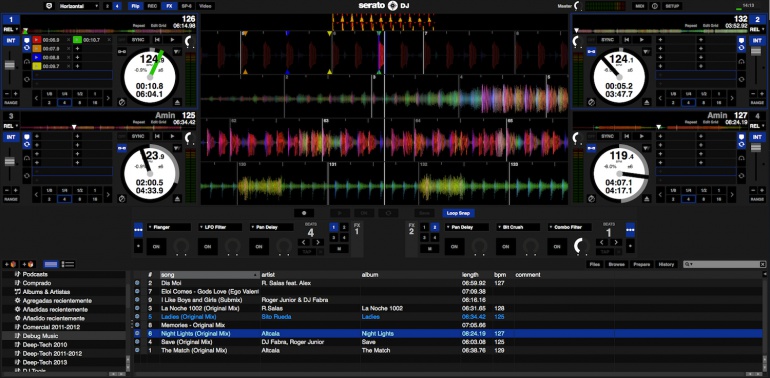Toggle the FX panel button
This screenshot has height=378, width=770.
click(x=169, y=6)
